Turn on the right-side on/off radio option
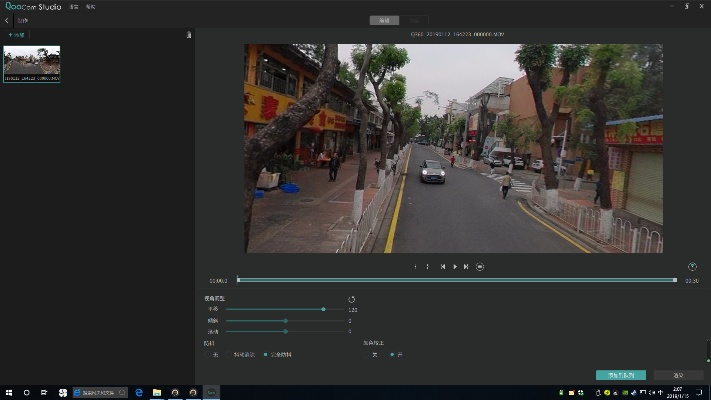 click(x=393, y=354)
